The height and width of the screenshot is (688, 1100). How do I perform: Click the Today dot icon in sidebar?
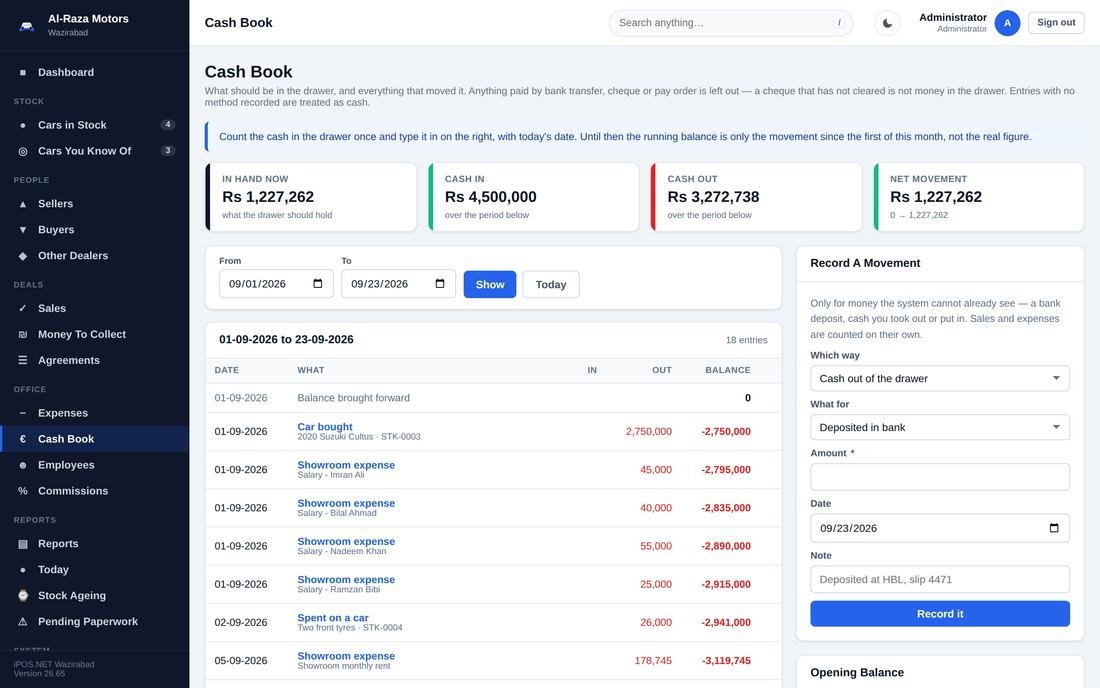[x=22, y=569]
